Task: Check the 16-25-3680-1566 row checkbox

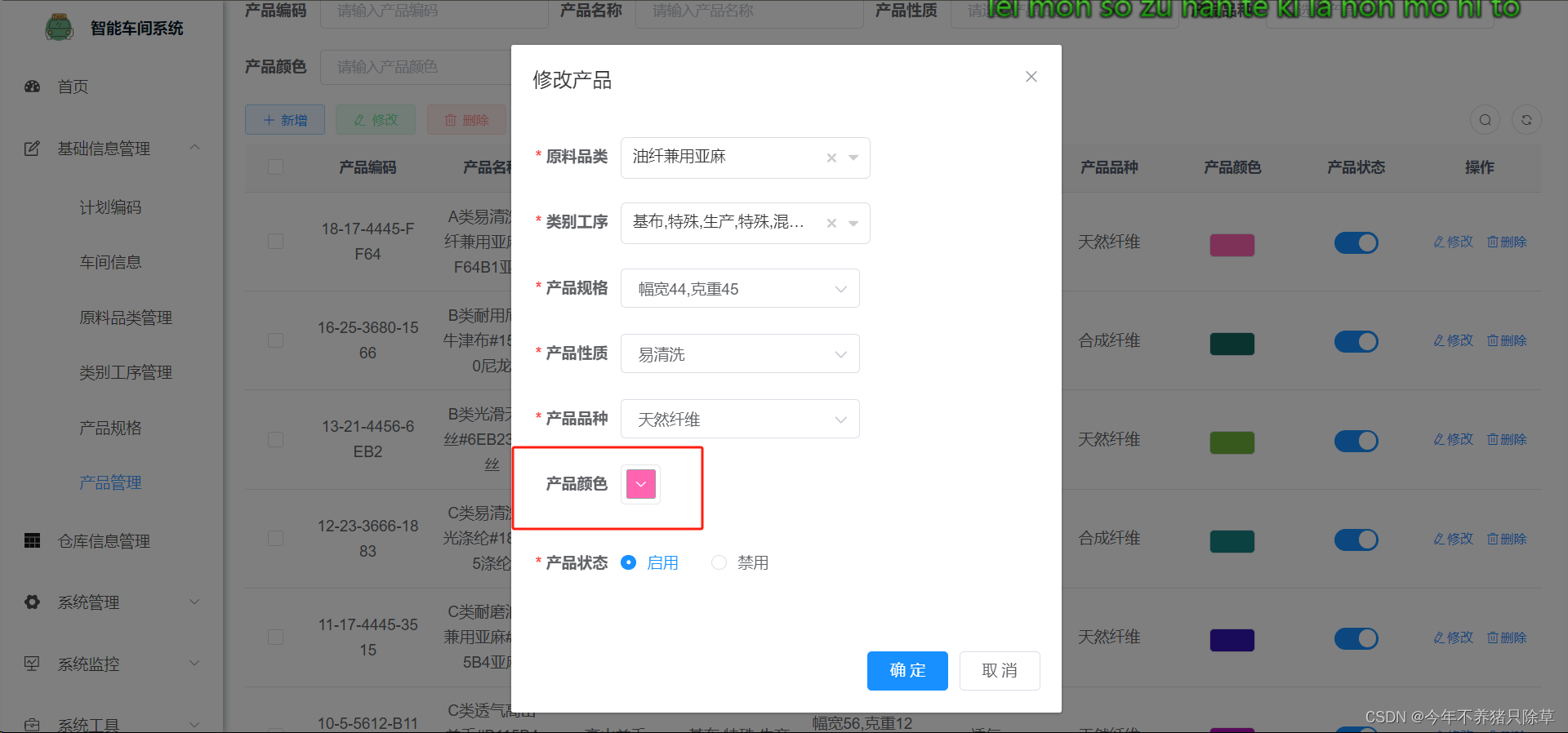Action: 276,340
